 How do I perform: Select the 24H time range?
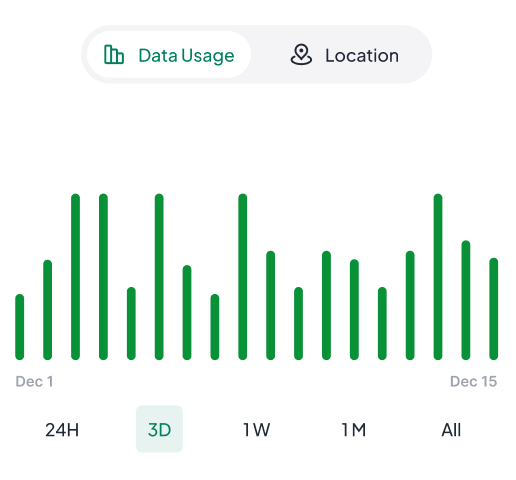(62, 430)
